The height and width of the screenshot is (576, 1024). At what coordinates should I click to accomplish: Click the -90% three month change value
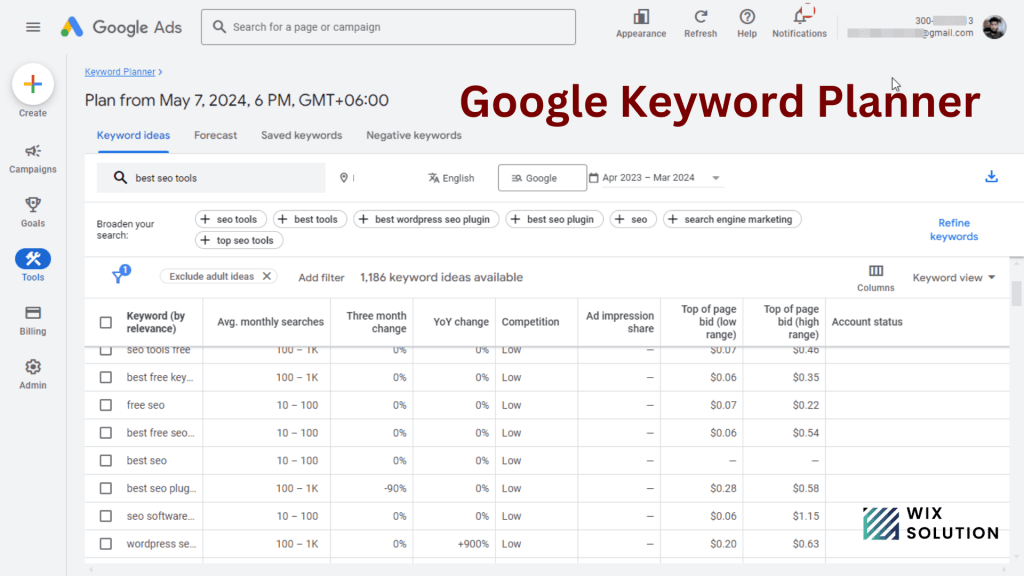(395, 488)
